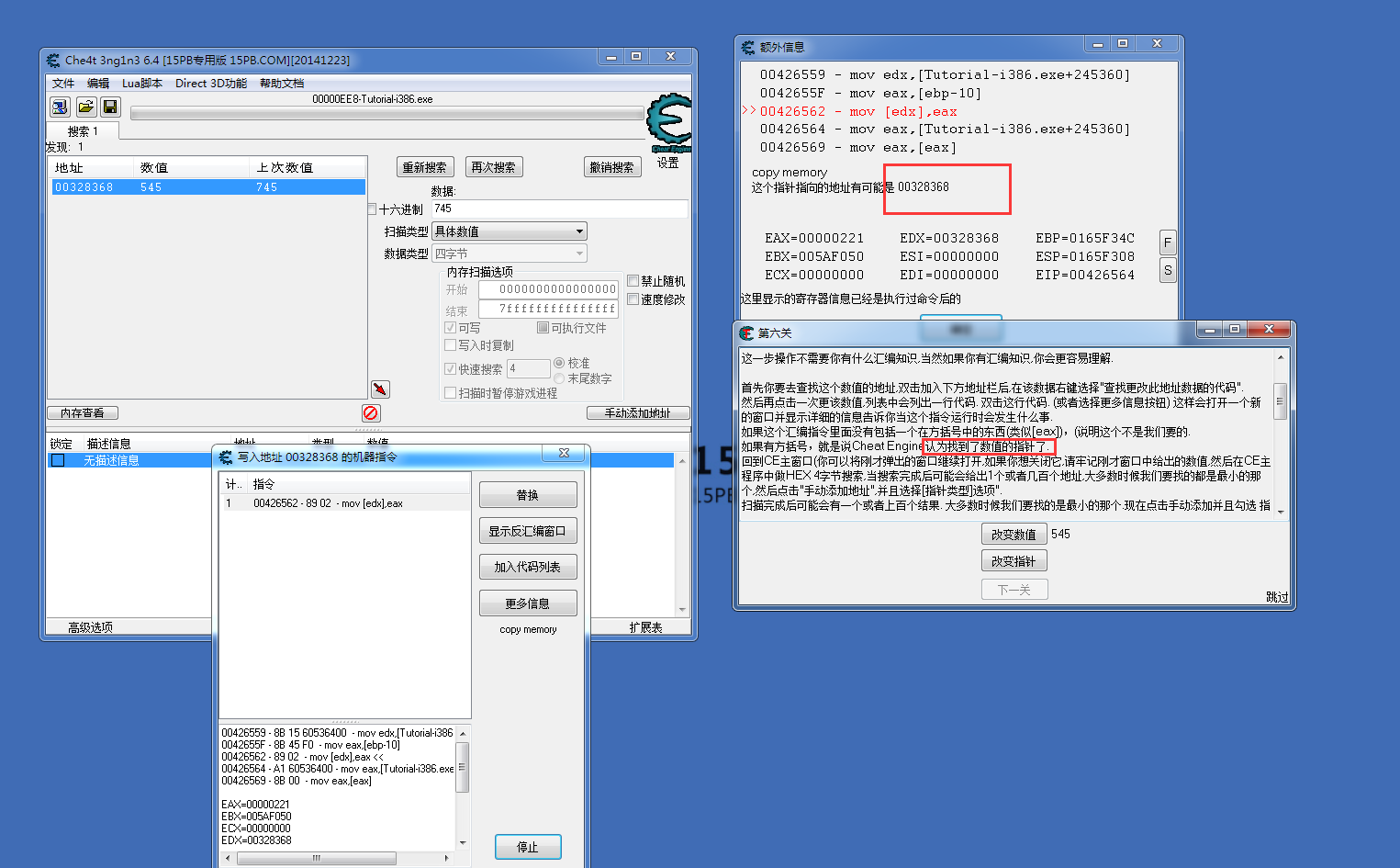Click the 额外信息 window title icon
Screen dimensions: 1400x868
point(748,47)
